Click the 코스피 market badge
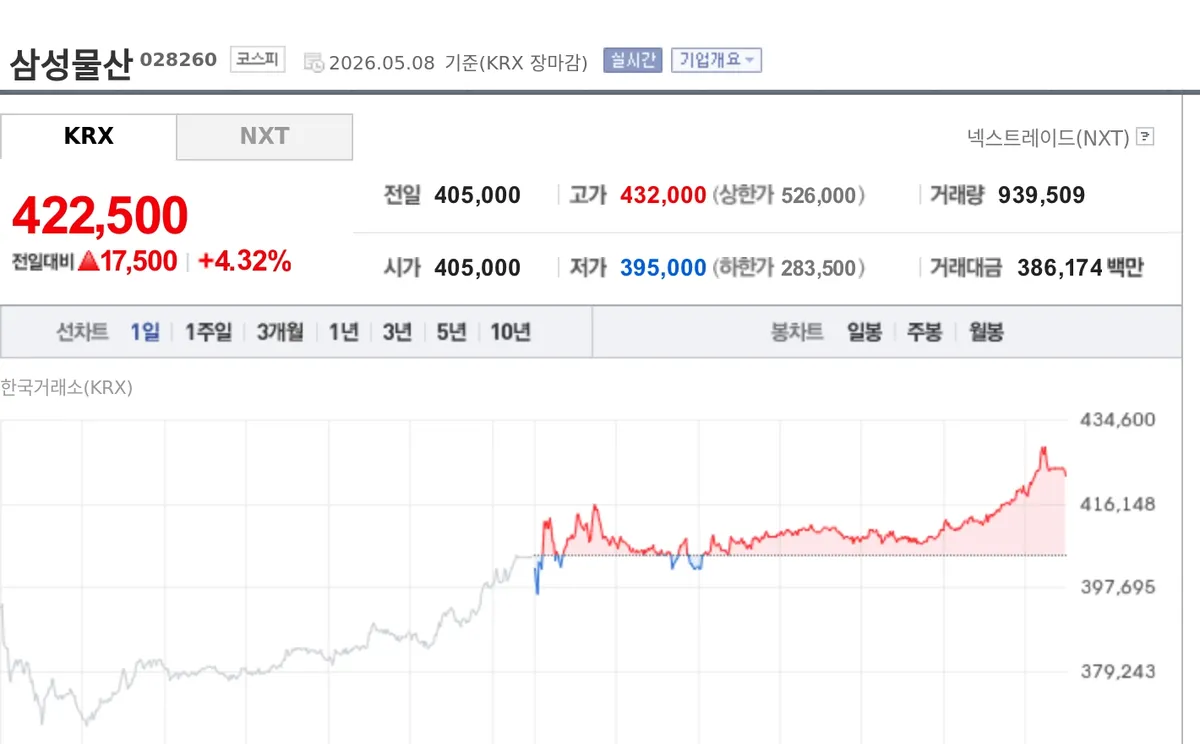The image size is (1200, 744). pos(258,60)
